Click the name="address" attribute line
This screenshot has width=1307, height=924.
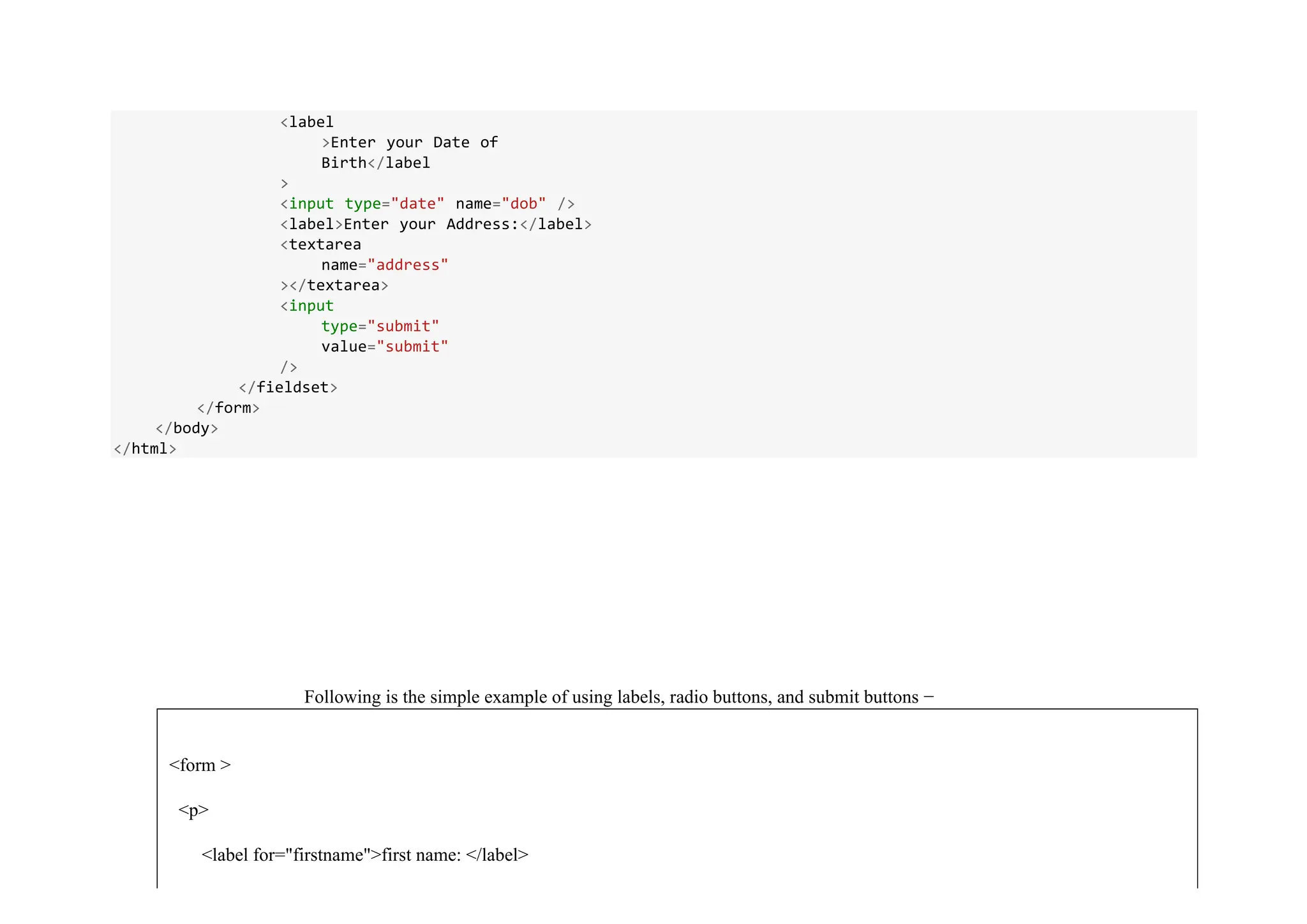(x=385, y=265)
